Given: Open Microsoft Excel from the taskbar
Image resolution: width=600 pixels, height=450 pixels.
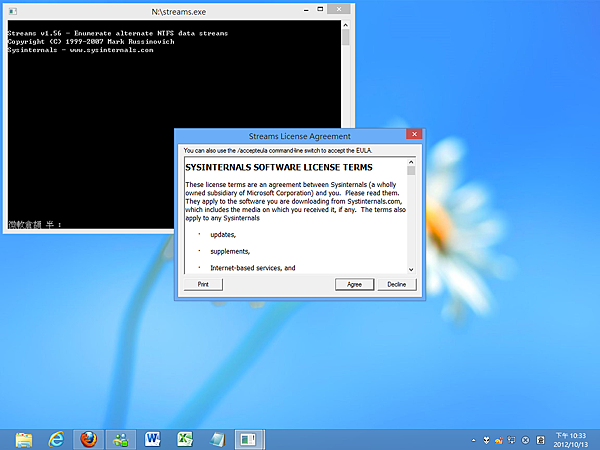Looking at the screenshot, I should pos(185,439).
